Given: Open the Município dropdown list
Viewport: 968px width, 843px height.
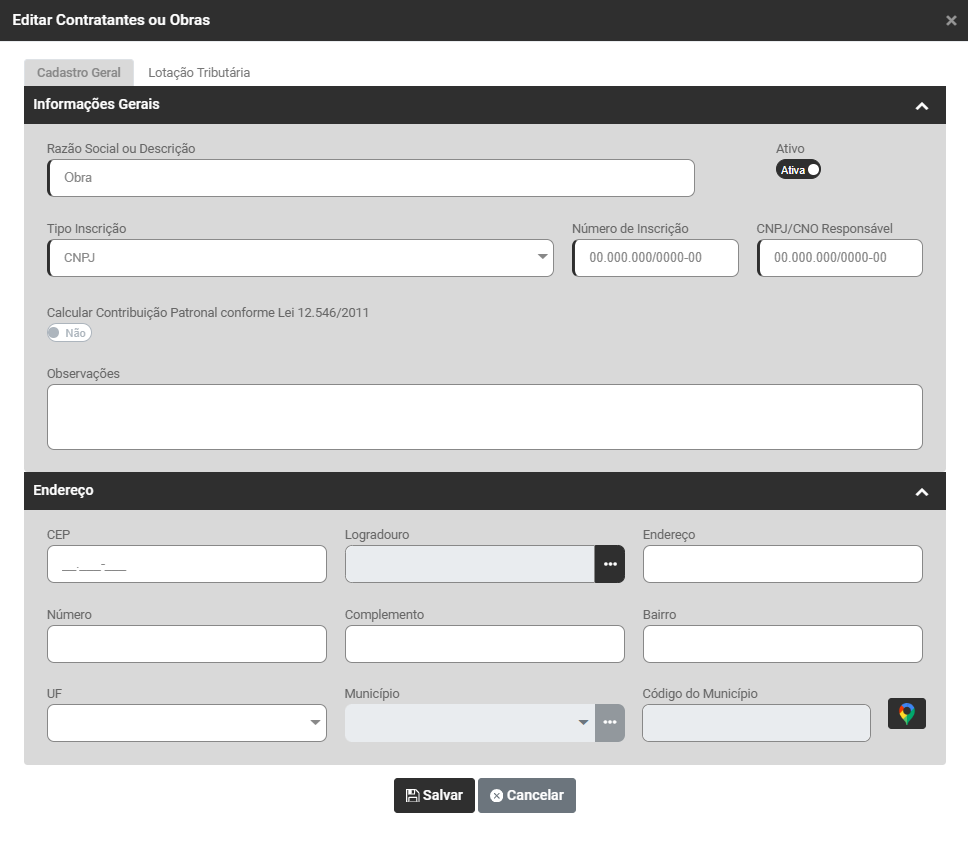Looking at the screenshot, I should coord(470,723).
